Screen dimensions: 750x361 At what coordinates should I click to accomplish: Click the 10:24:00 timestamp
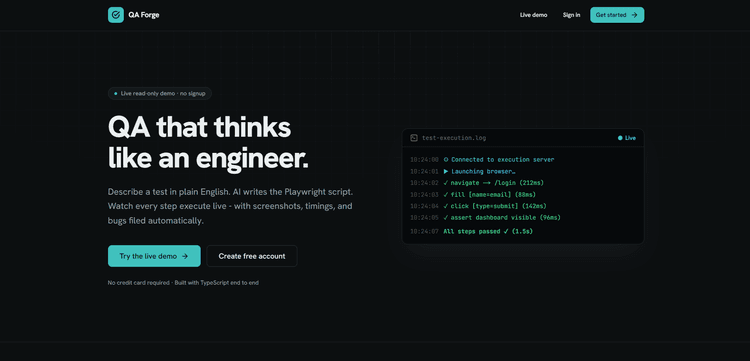(x=424, y=160)
